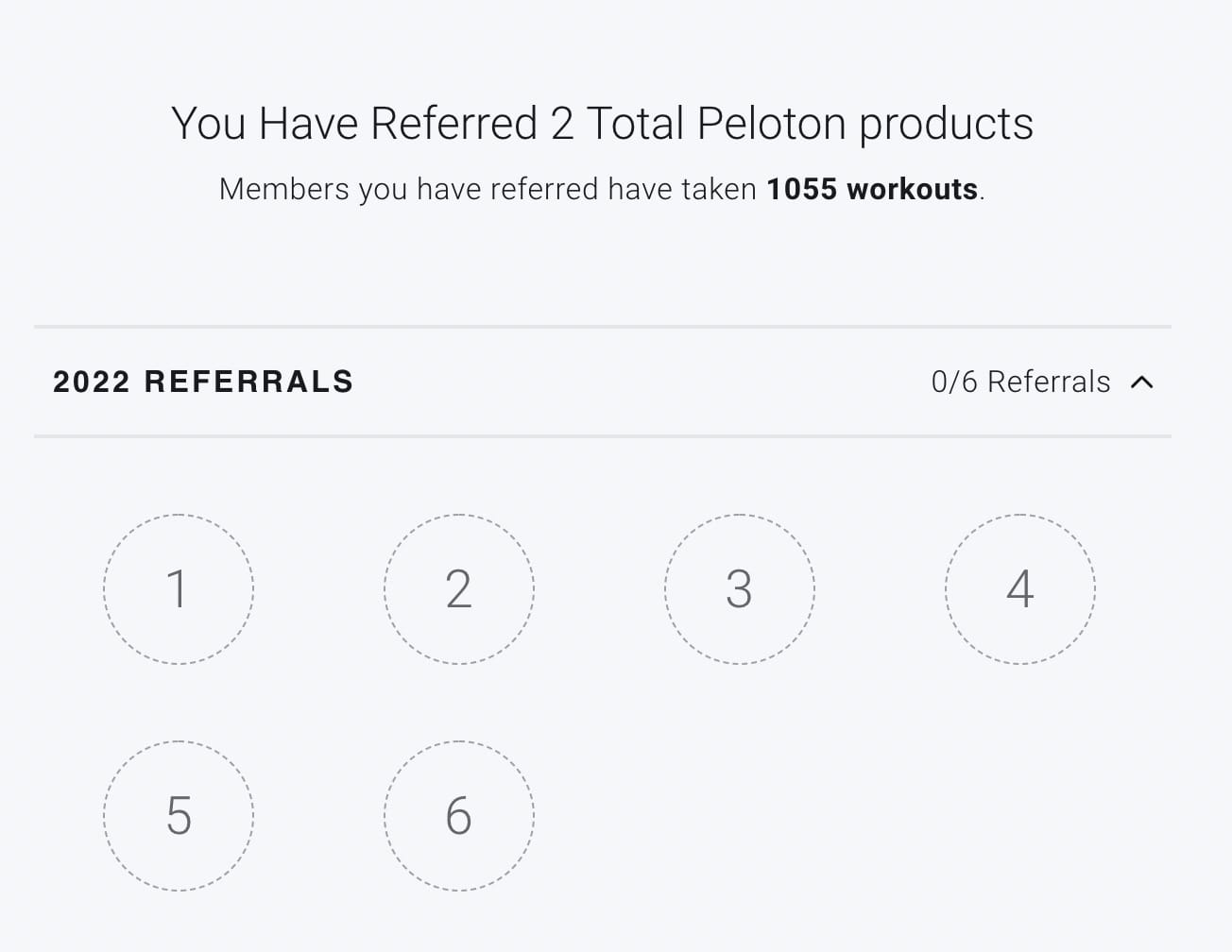Click the divider line below 2022 REFERRALS

point(603,436)
